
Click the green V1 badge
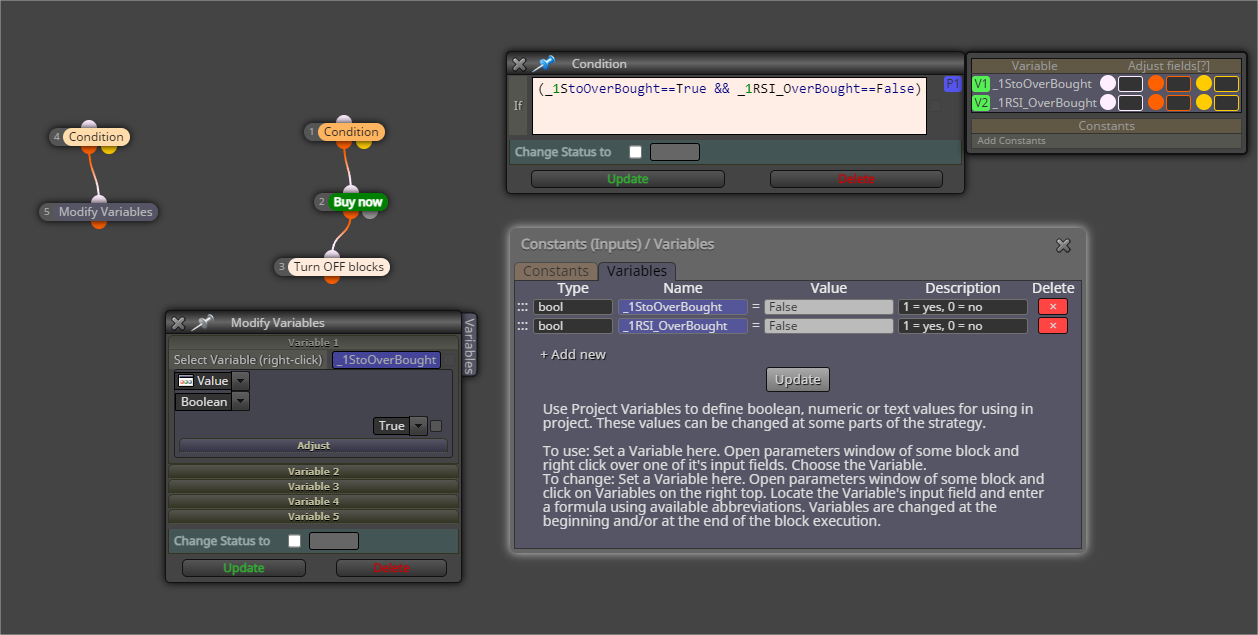pyautogui.click(x=981, y=84)
